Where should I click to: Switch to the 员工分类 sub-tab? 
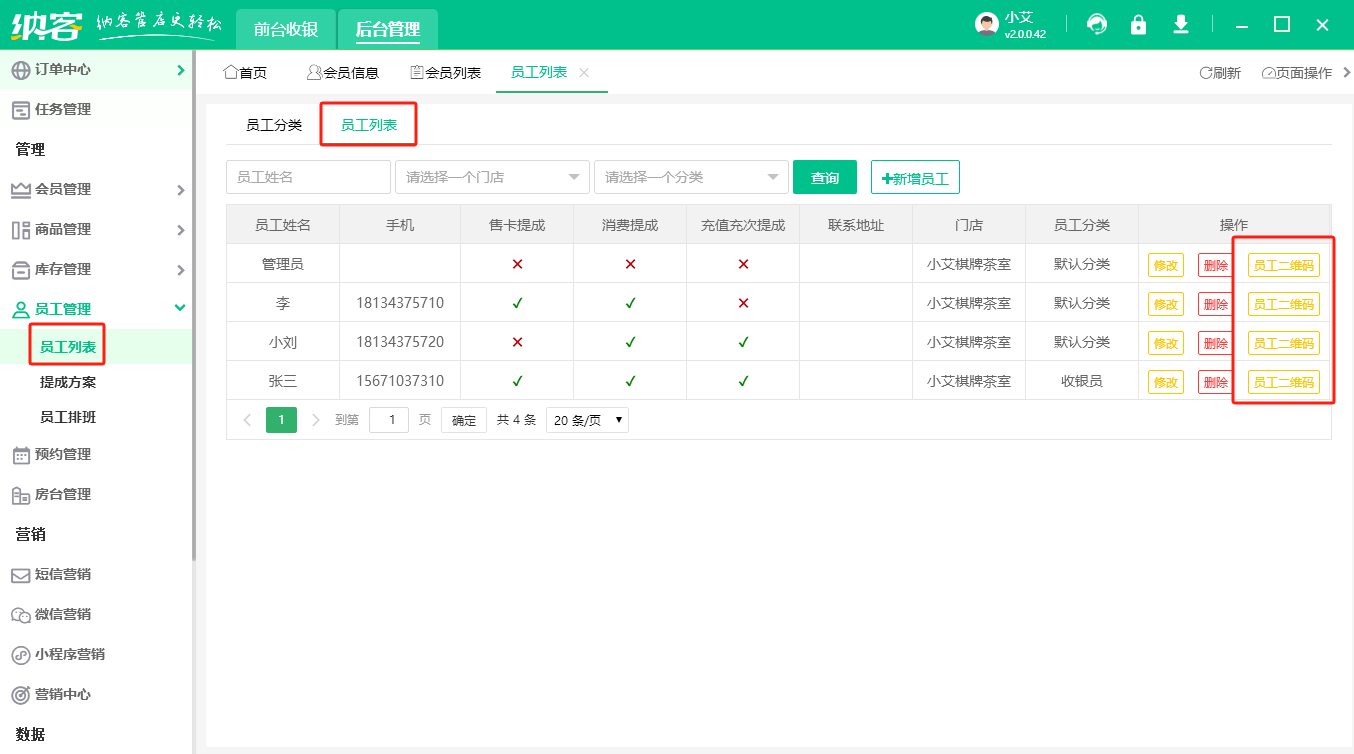point(274,126)
